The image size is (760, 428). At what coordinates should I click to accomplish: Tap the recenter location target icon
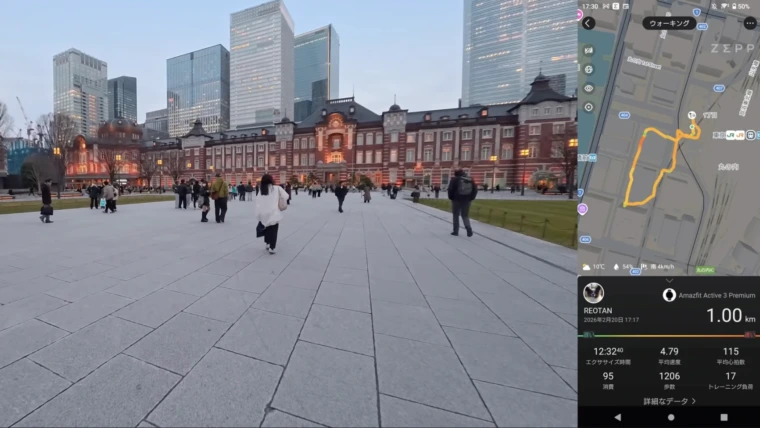click(588, 107)
